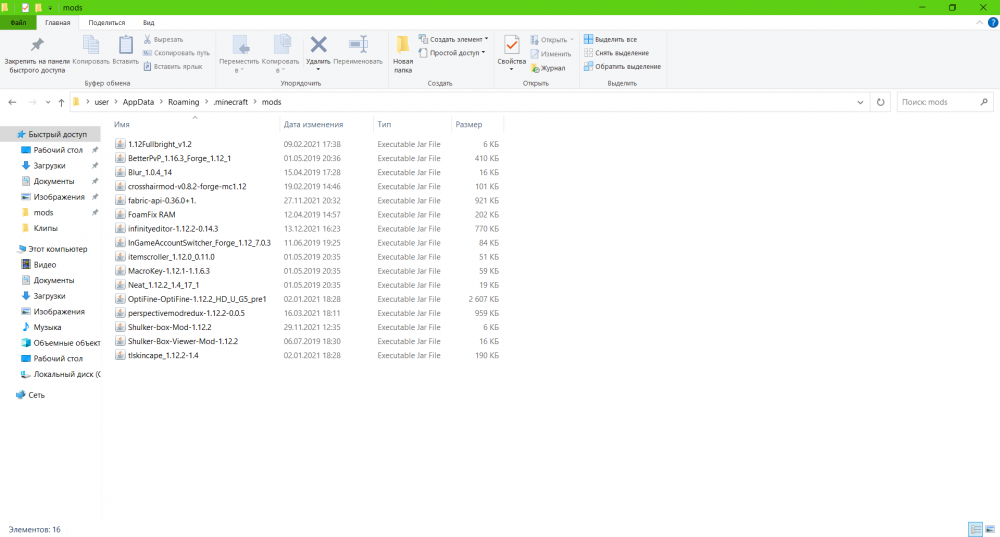This screenshot has height=537, width=1000.
Task: Click Вставить ярлык in ribbon
Action: point(173,66)
